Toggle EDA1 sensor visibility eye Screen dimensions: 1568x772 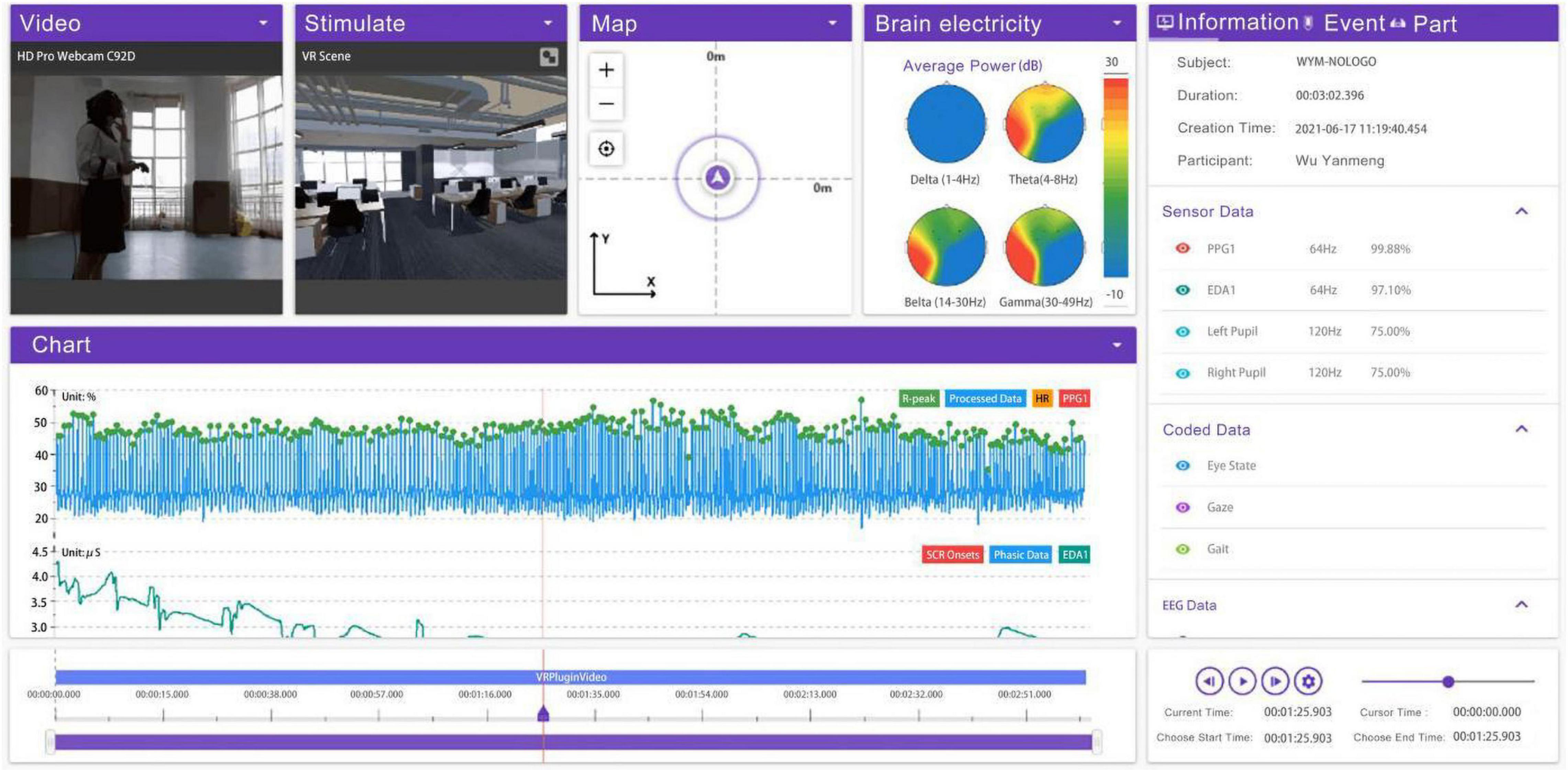click(x=1182, y=290)
